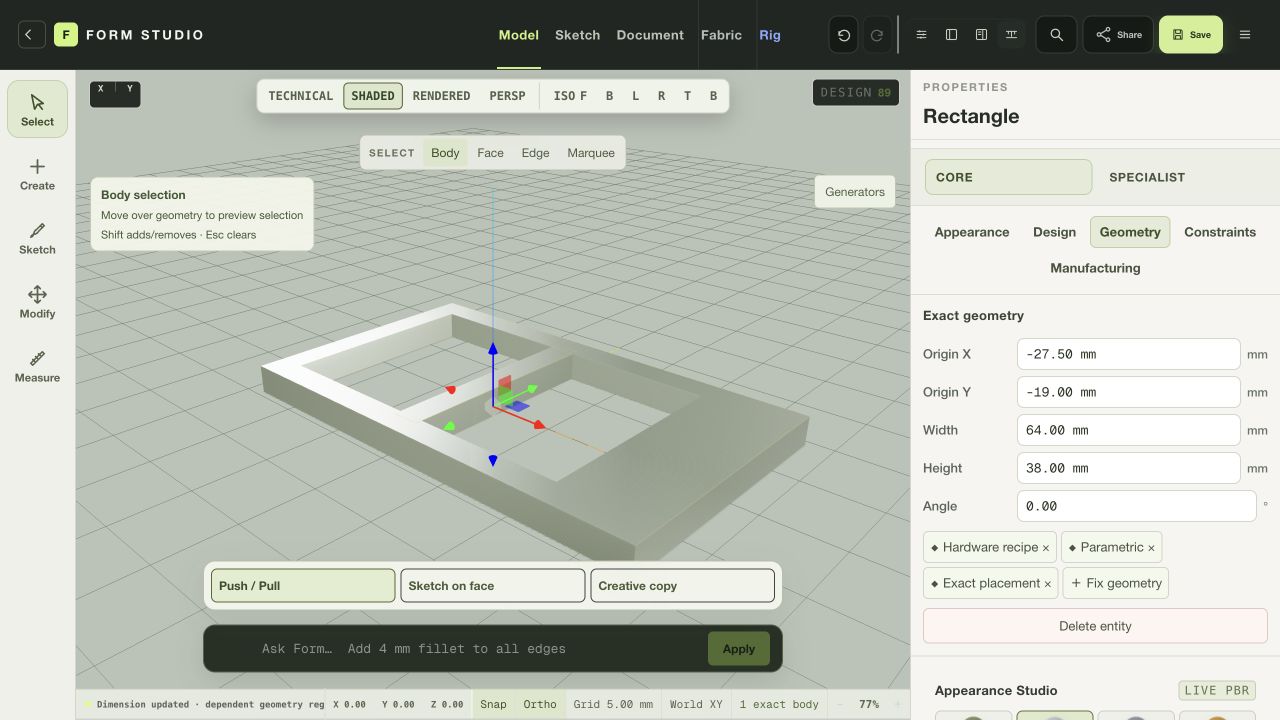Toggle Snap in the status bar

click(493, 704)
